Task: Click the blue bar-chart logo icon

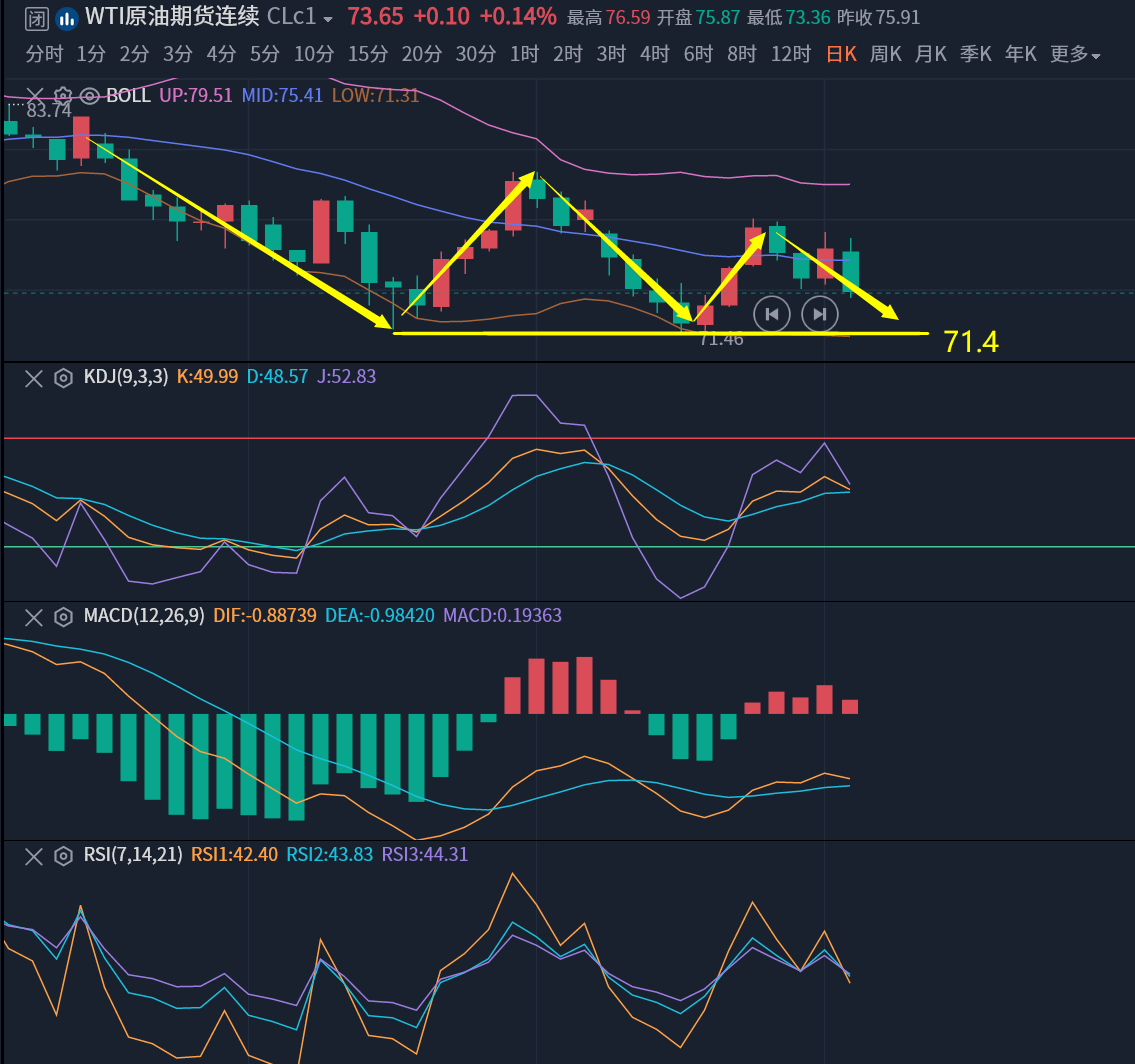Action: click(67, 18)
